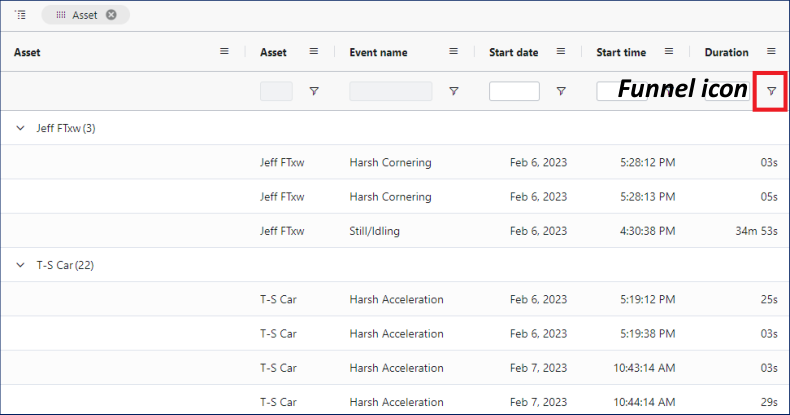Viewport: 790px width, 415px height.
Task: Click the row group list icon
Action: 20,15
